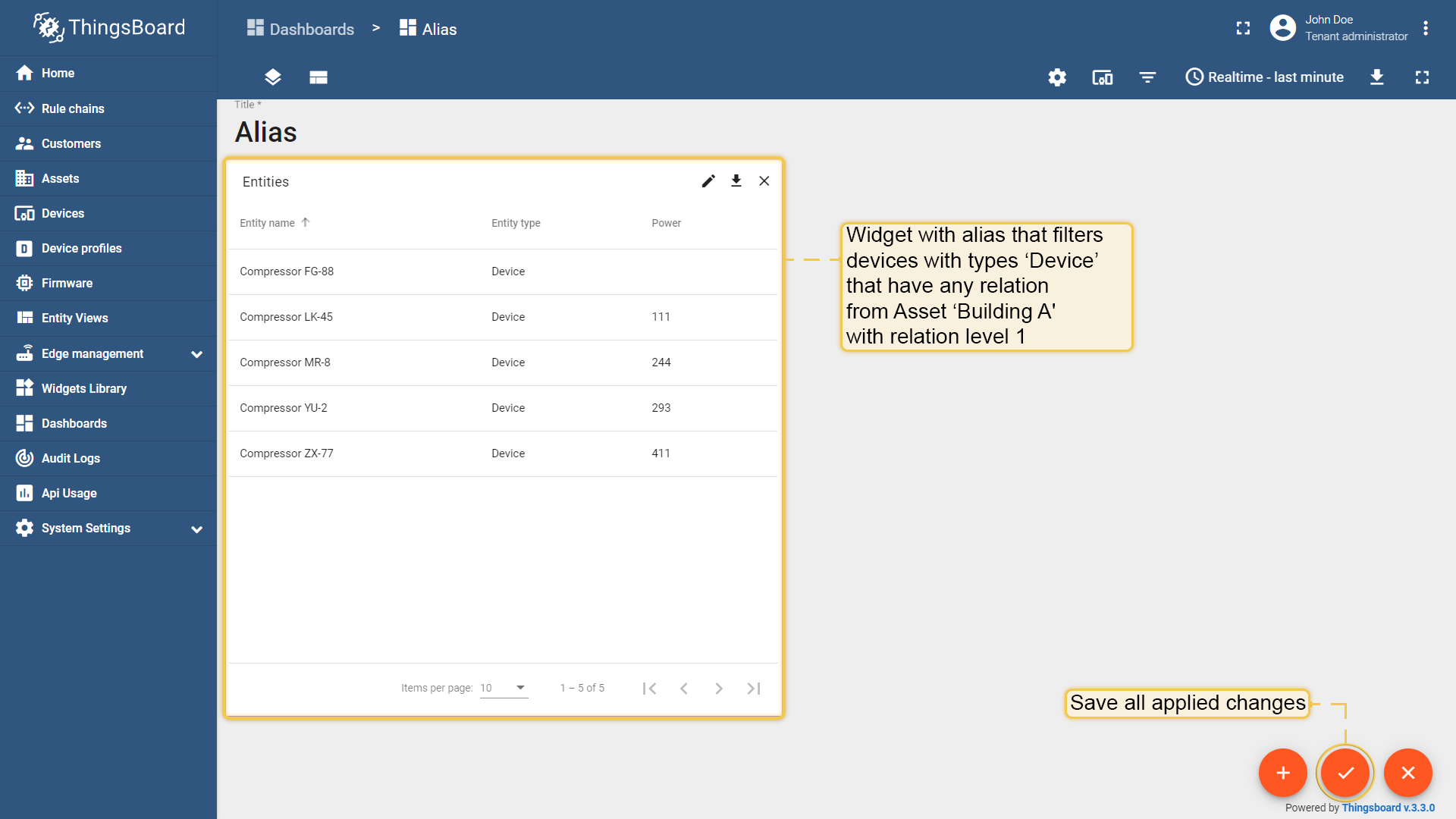Go to the previous page

[x=684, y=689]
